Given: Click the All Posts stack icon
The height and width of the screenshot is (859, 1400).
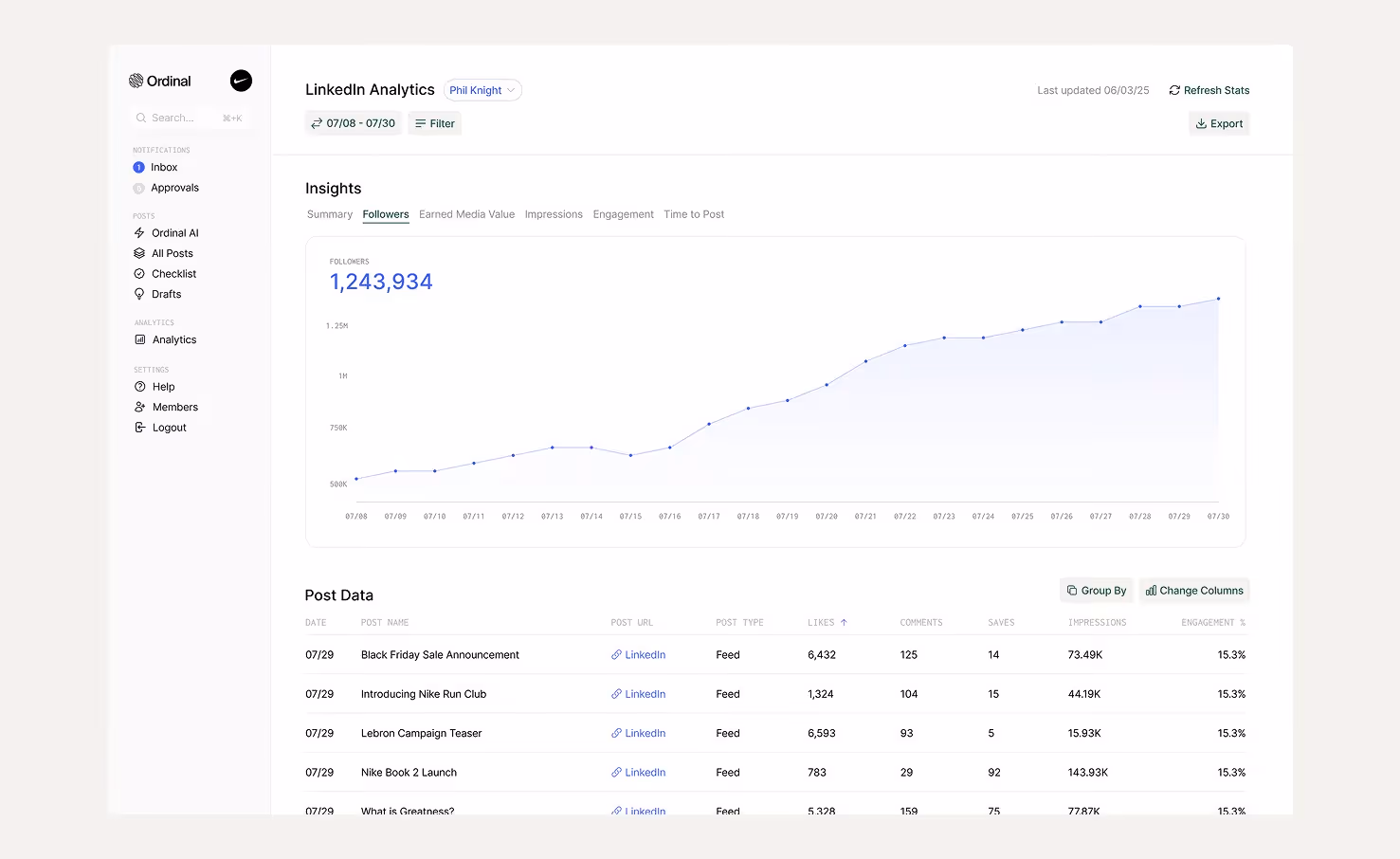Looking at the screenshot, I should coord(139,253).
